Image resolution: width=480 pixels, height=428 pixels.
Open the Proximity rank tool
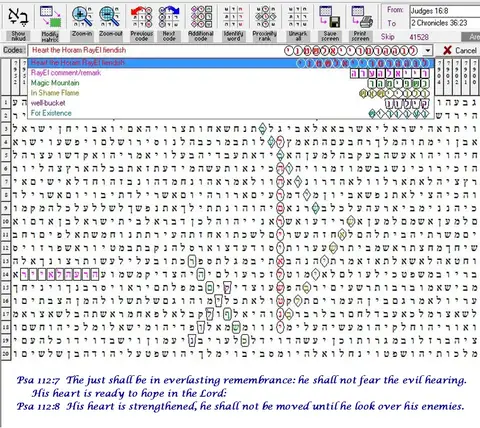[x=265, y=17]
